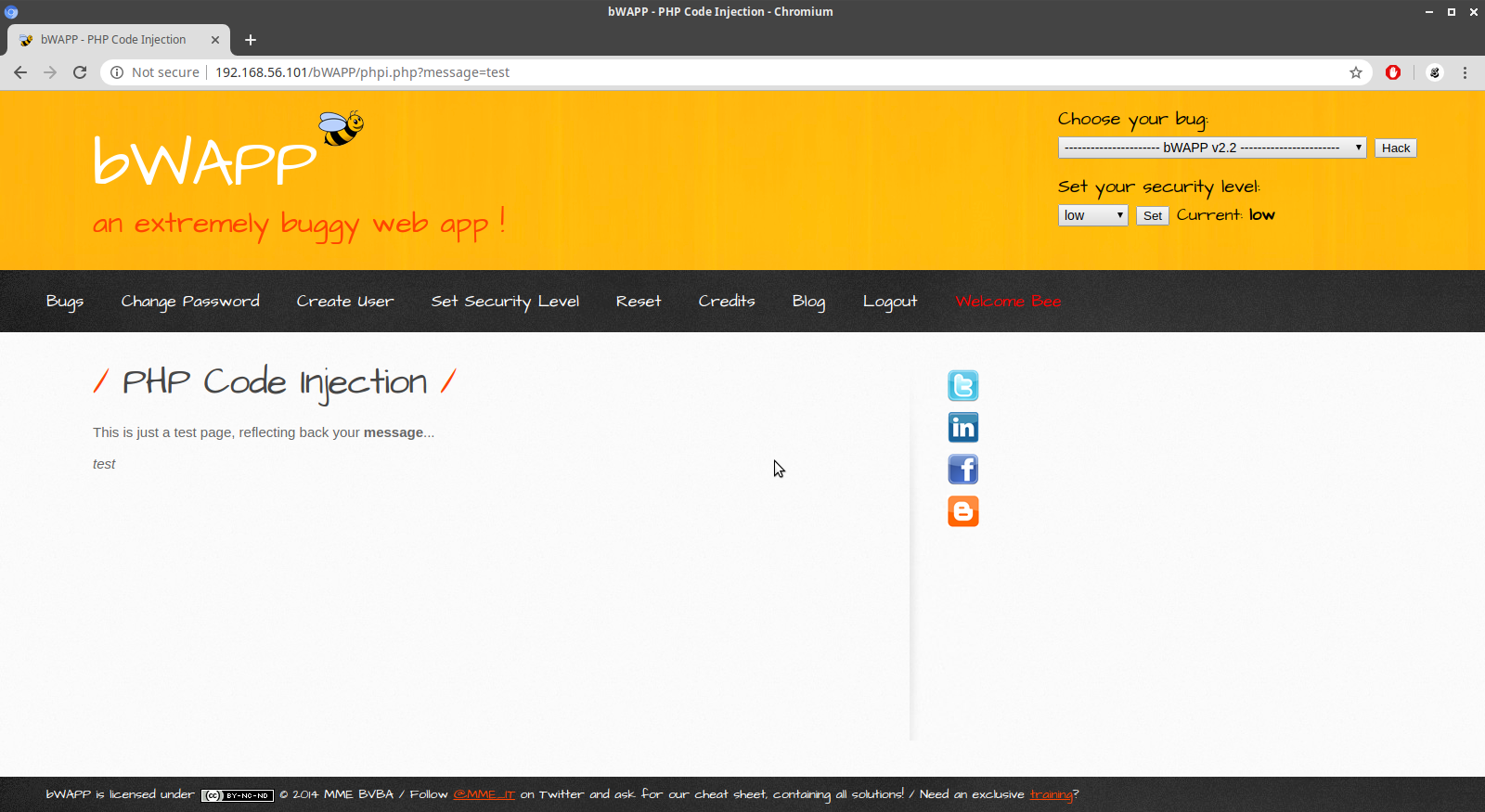
Task: Open the Blog navigation link
Action: click(x=808, y=302)
